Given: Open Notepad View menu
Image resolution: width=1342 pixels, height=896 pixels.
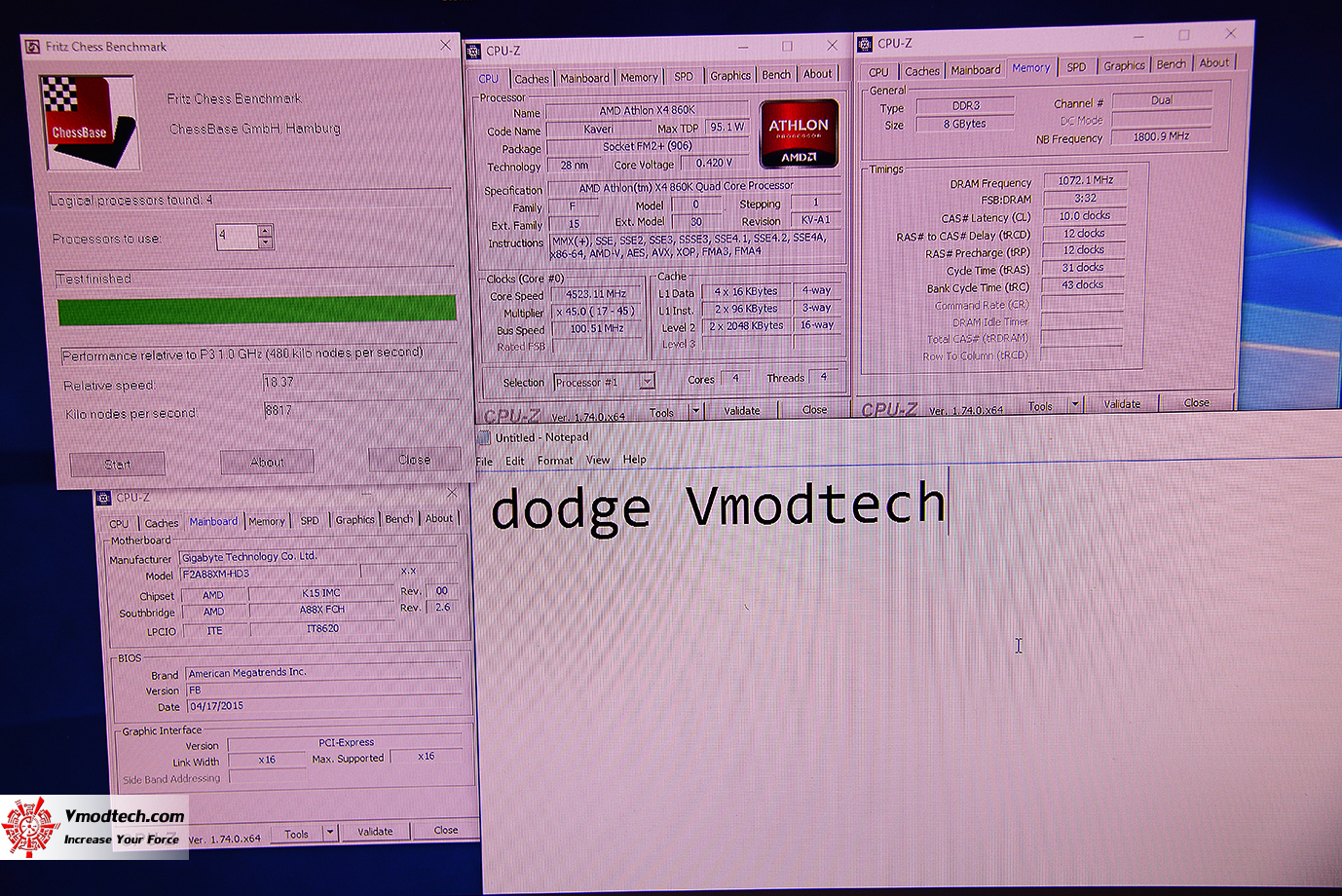Looking at the screenshot, I should pyautogui.click(x=598, y=460).
